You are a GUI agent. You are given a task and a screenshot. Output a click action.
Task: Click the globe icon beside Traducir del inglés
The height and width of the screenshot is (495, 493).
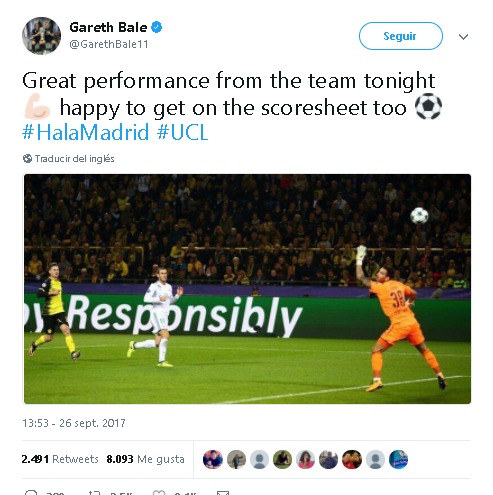pos(27,159)
